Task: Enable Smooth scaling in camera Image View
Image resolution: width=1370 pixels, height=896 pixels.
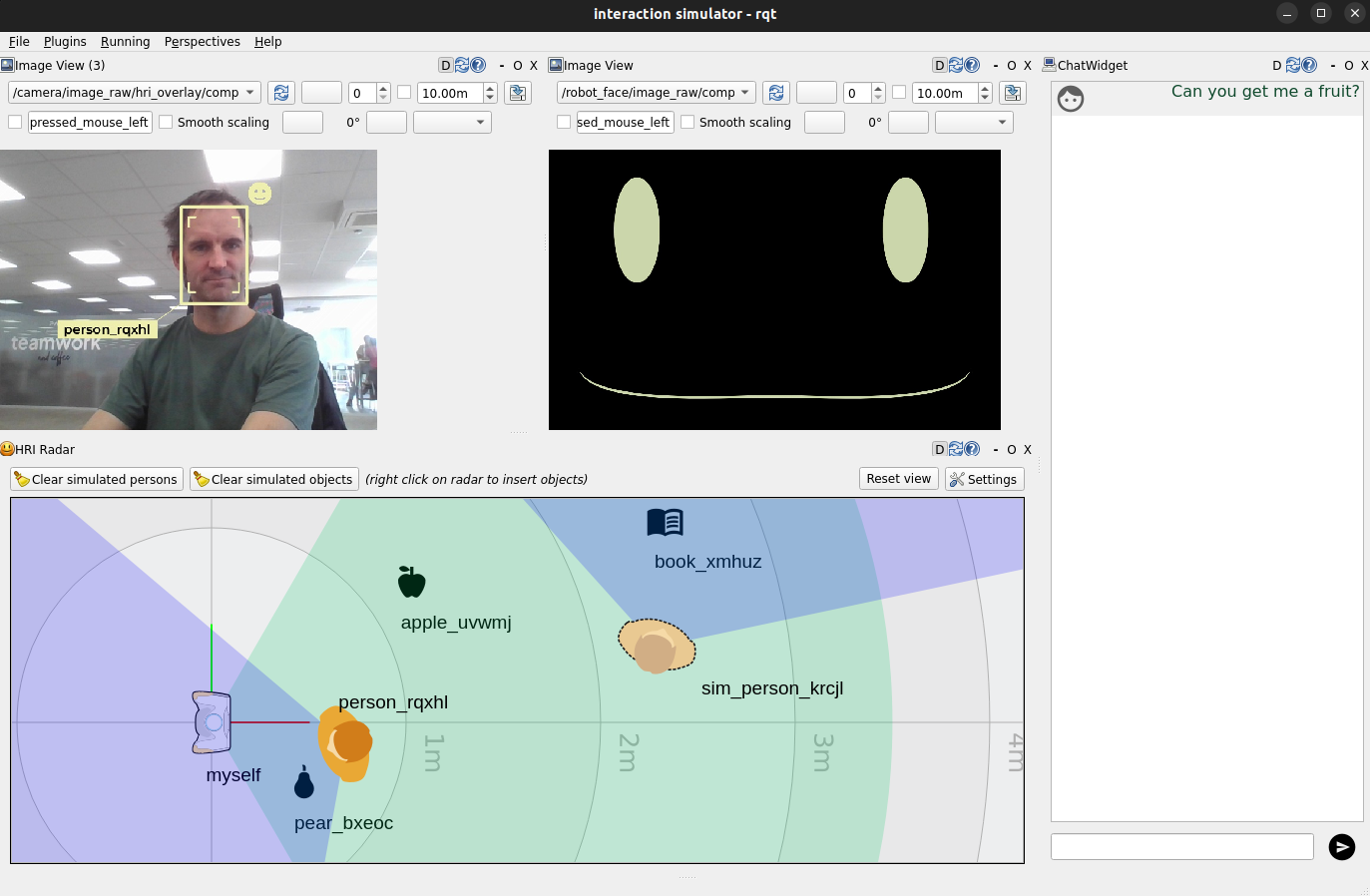Action: point(167,122)
